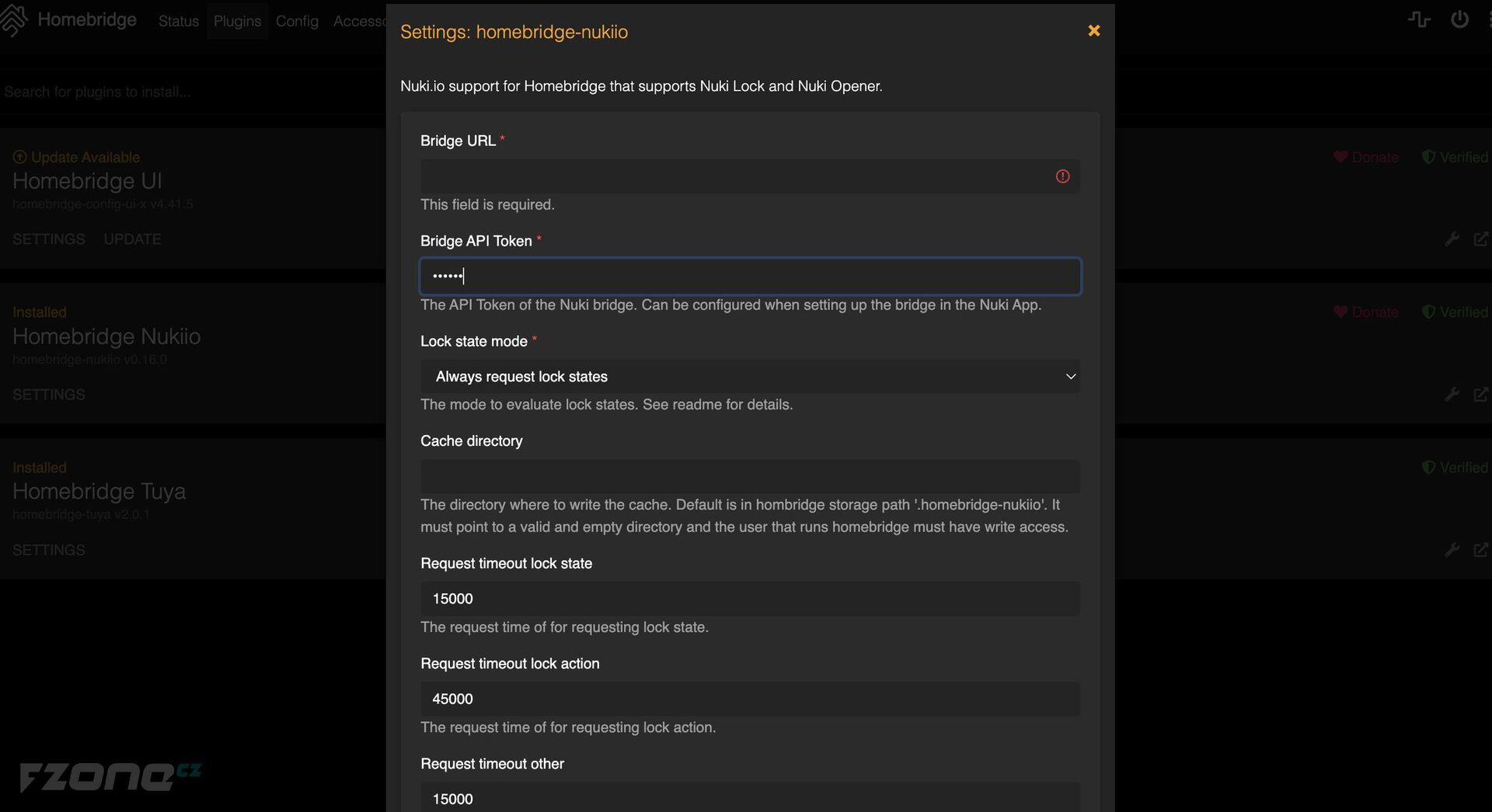Image resolution: width=1492 pixels, height=812 pixels.
Task: Click the plugin search field
Action: [193, 92]
